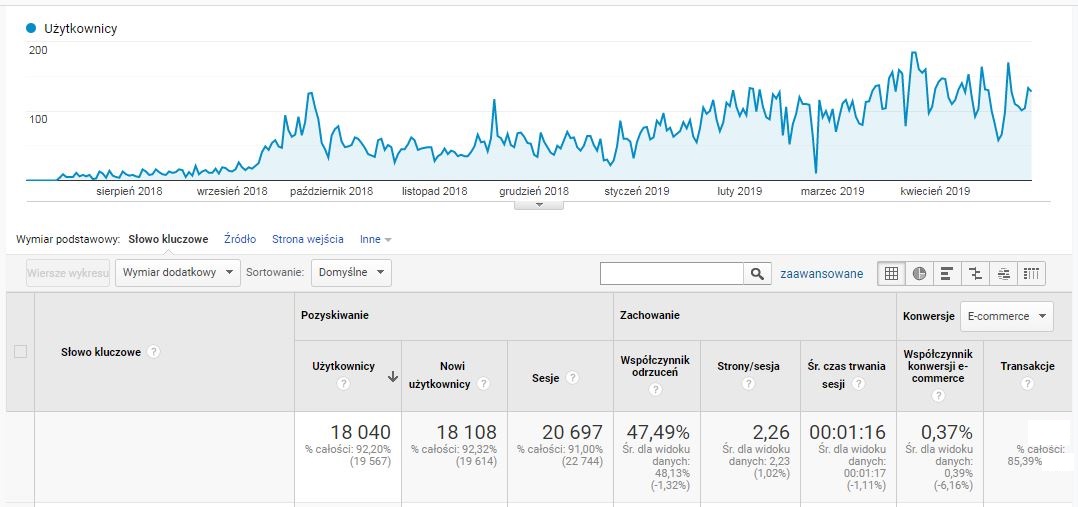Open the Wymiar dodatkowy dropdown

(x=178, y=272)
